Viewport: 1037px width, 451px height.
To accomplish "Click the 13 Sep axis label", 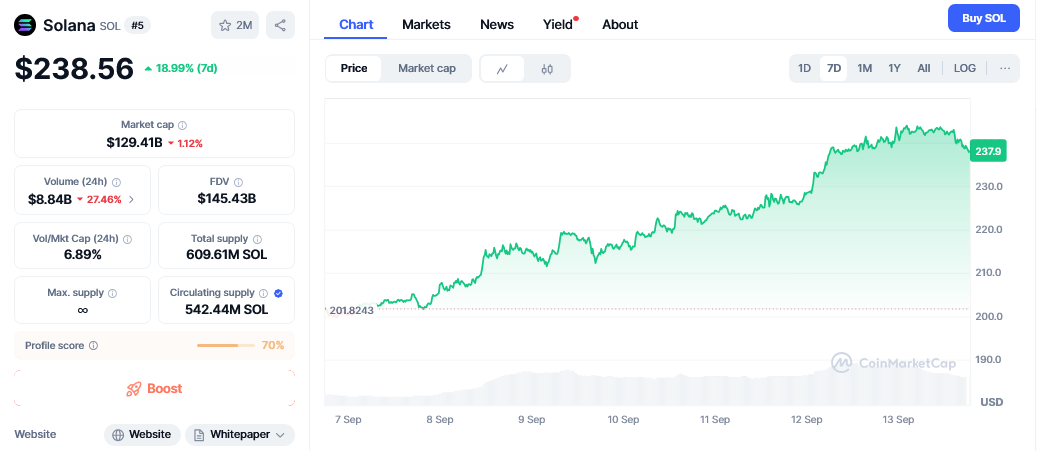I will (897, 419).
